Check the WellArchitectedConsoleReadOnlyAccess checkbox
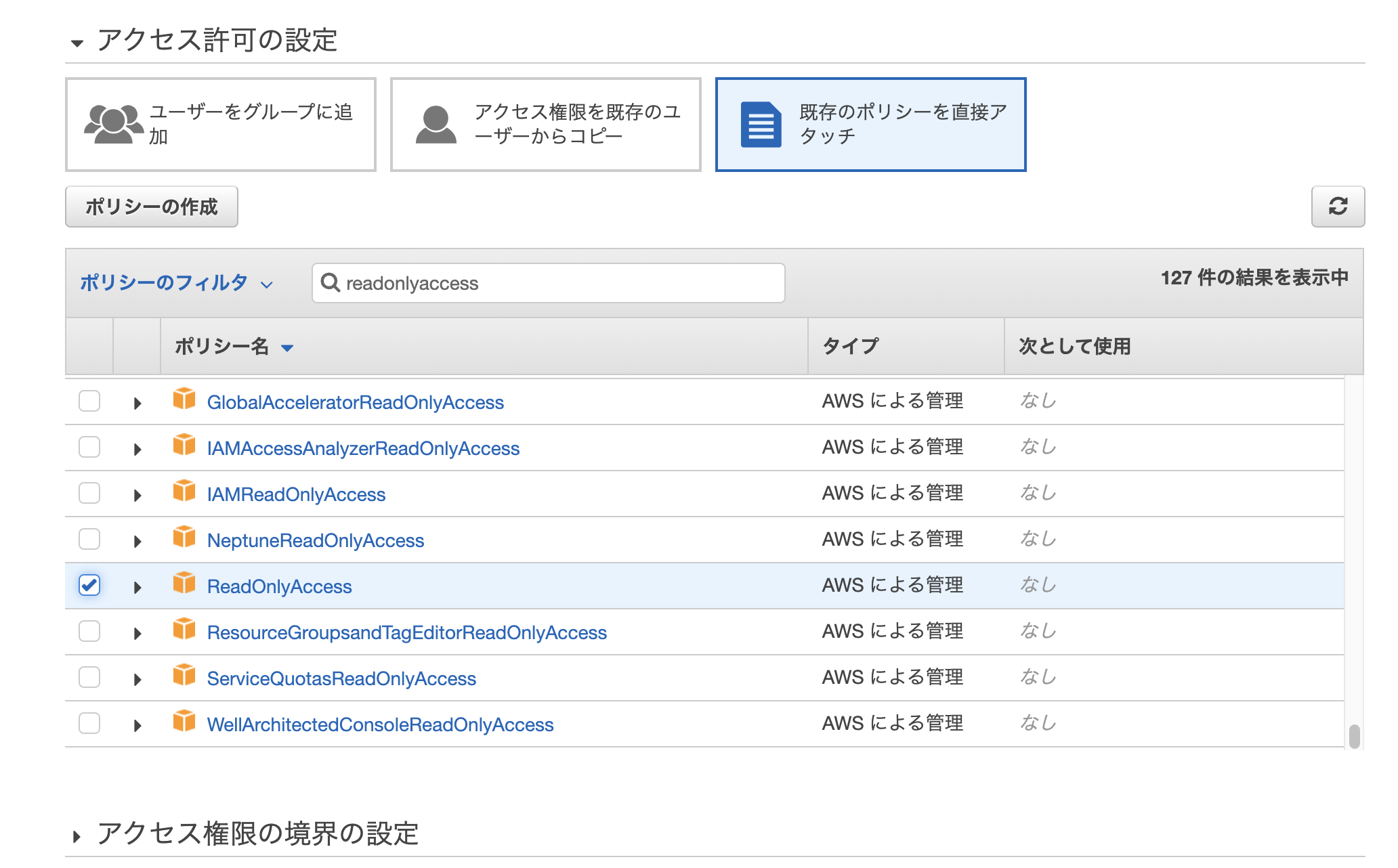Image resolution: width=1398 pixels, height=868 pixels. tap(89, 723)
